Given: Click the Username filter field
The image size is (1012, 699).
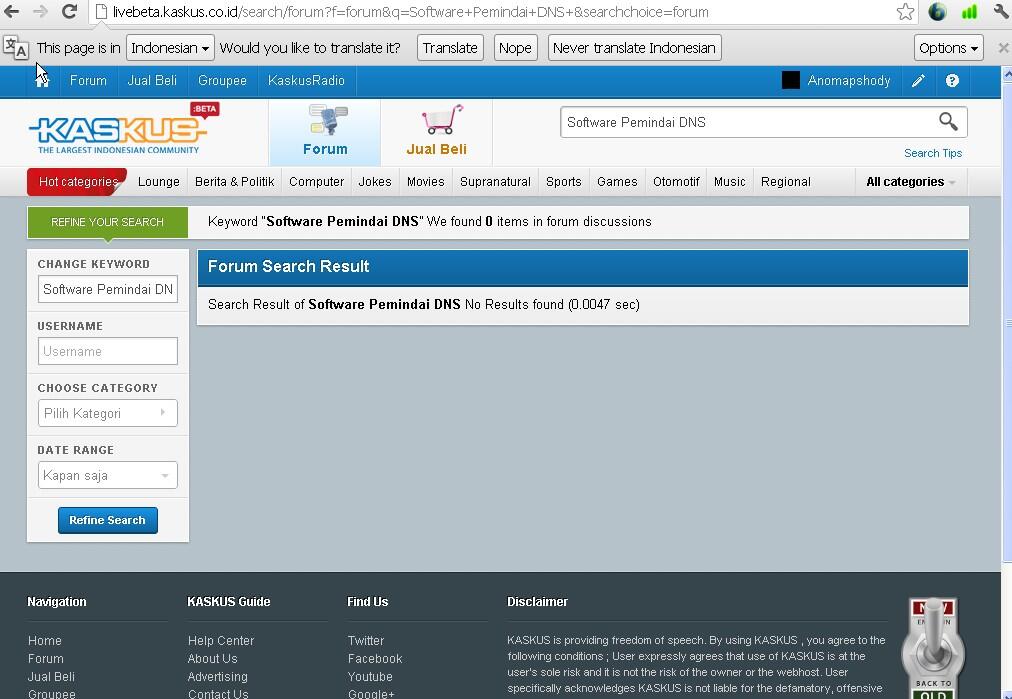Looking at the screenshot, I should [x=108, y=351].
